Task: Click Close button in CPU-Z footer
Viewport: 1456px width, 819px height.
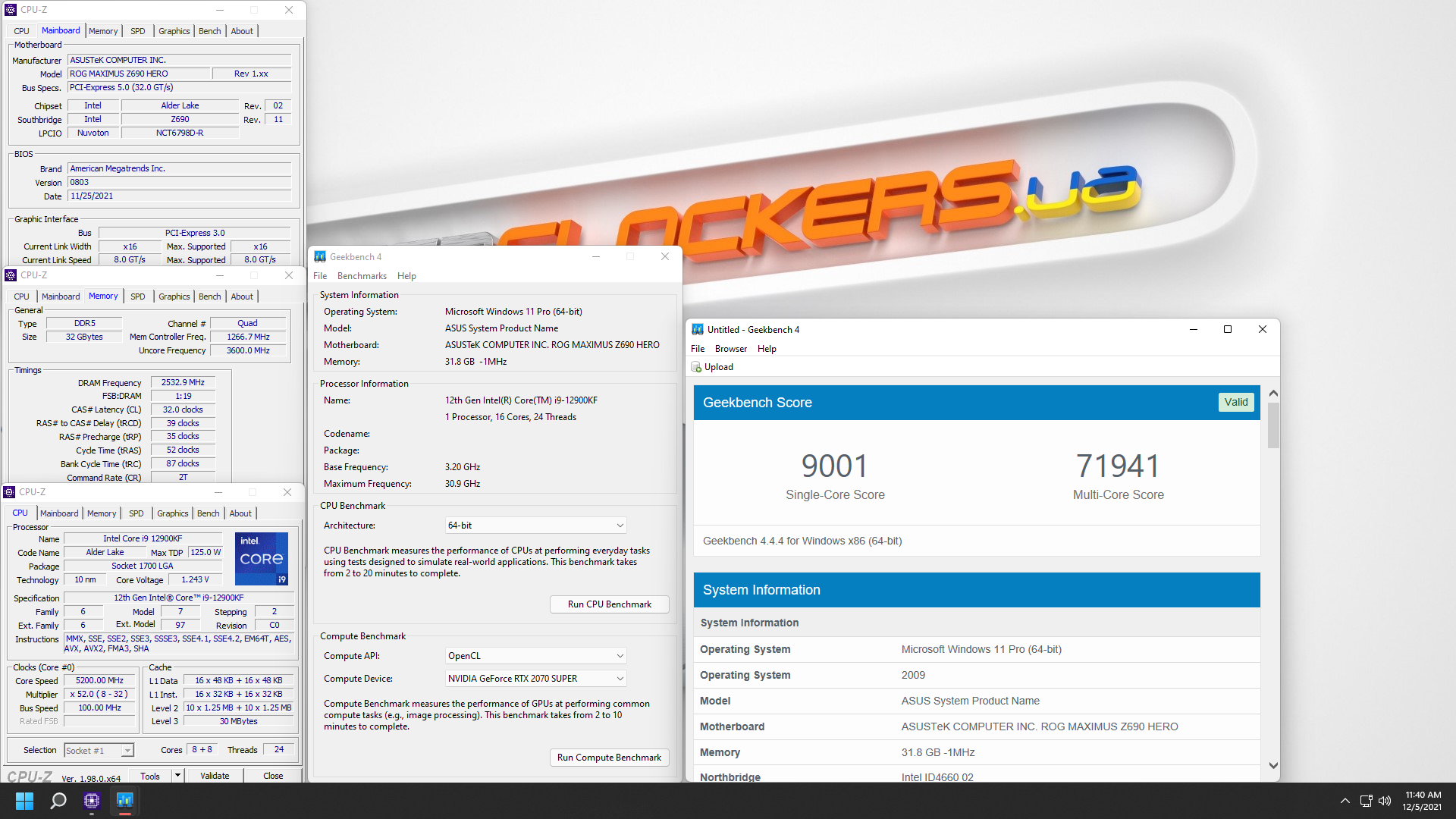Action: click(x=273, y=776)
